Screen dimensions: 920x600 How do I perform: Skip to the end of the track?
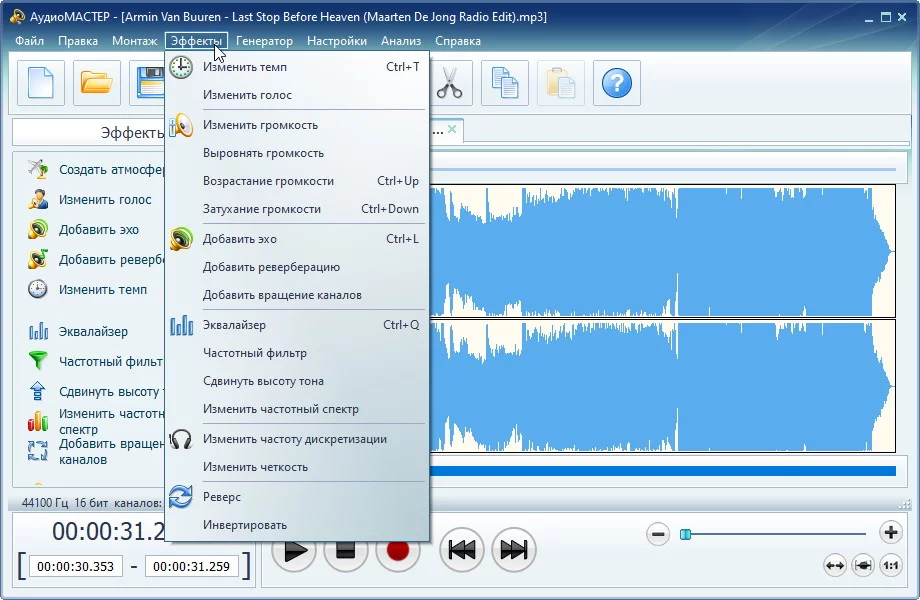click(514, 550)
